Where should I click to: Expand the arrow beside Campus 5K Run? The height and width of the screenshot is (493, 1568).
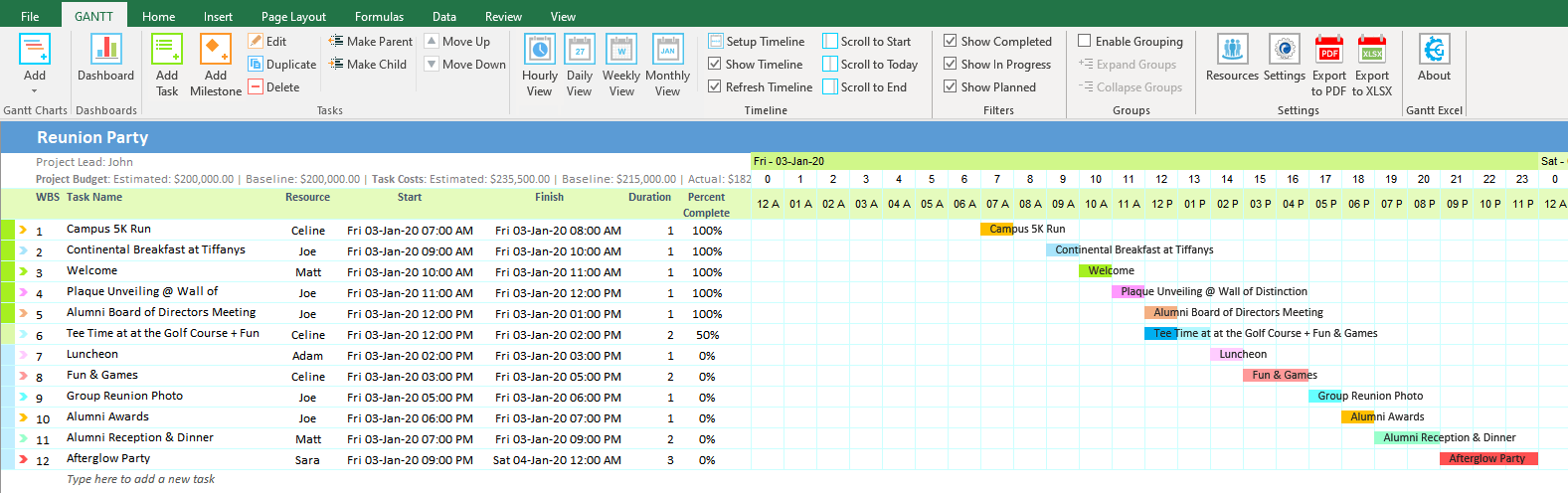(23, 231)
